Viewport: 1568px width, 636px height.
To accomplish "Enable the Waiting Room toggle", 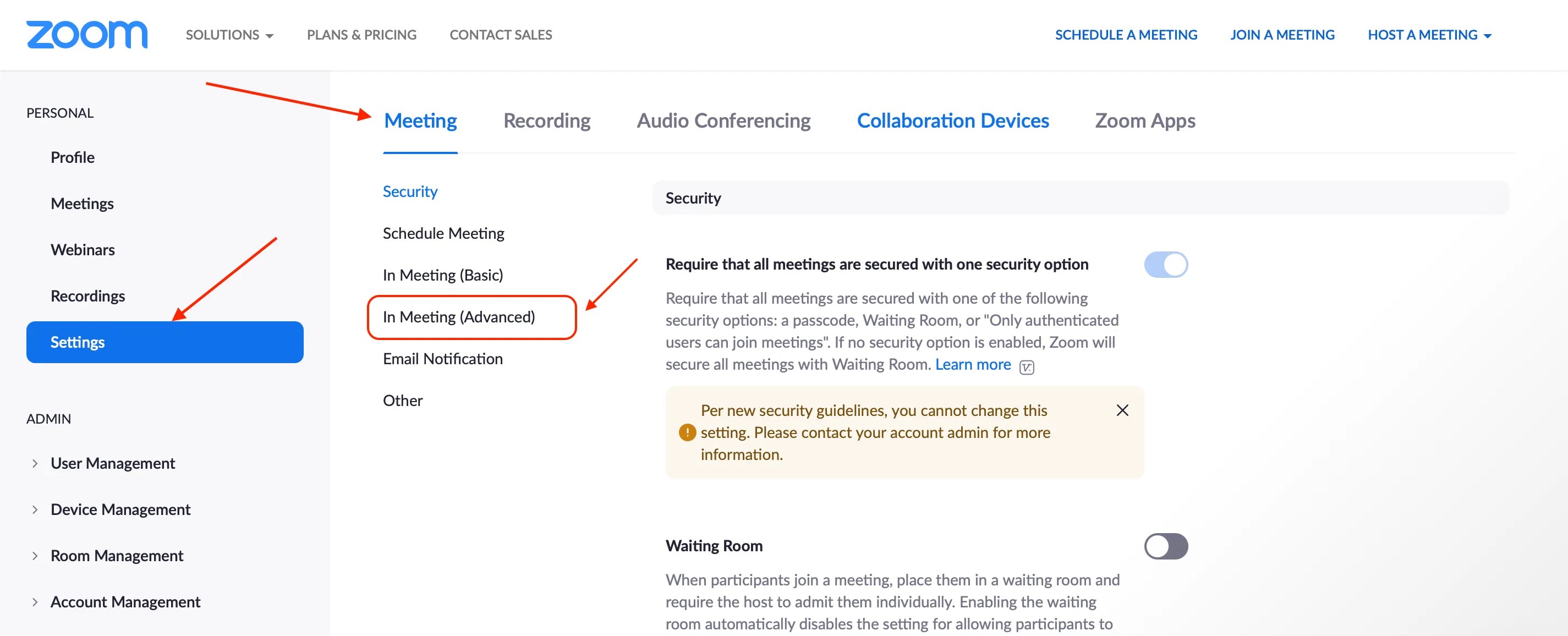I will point(1166,546).
